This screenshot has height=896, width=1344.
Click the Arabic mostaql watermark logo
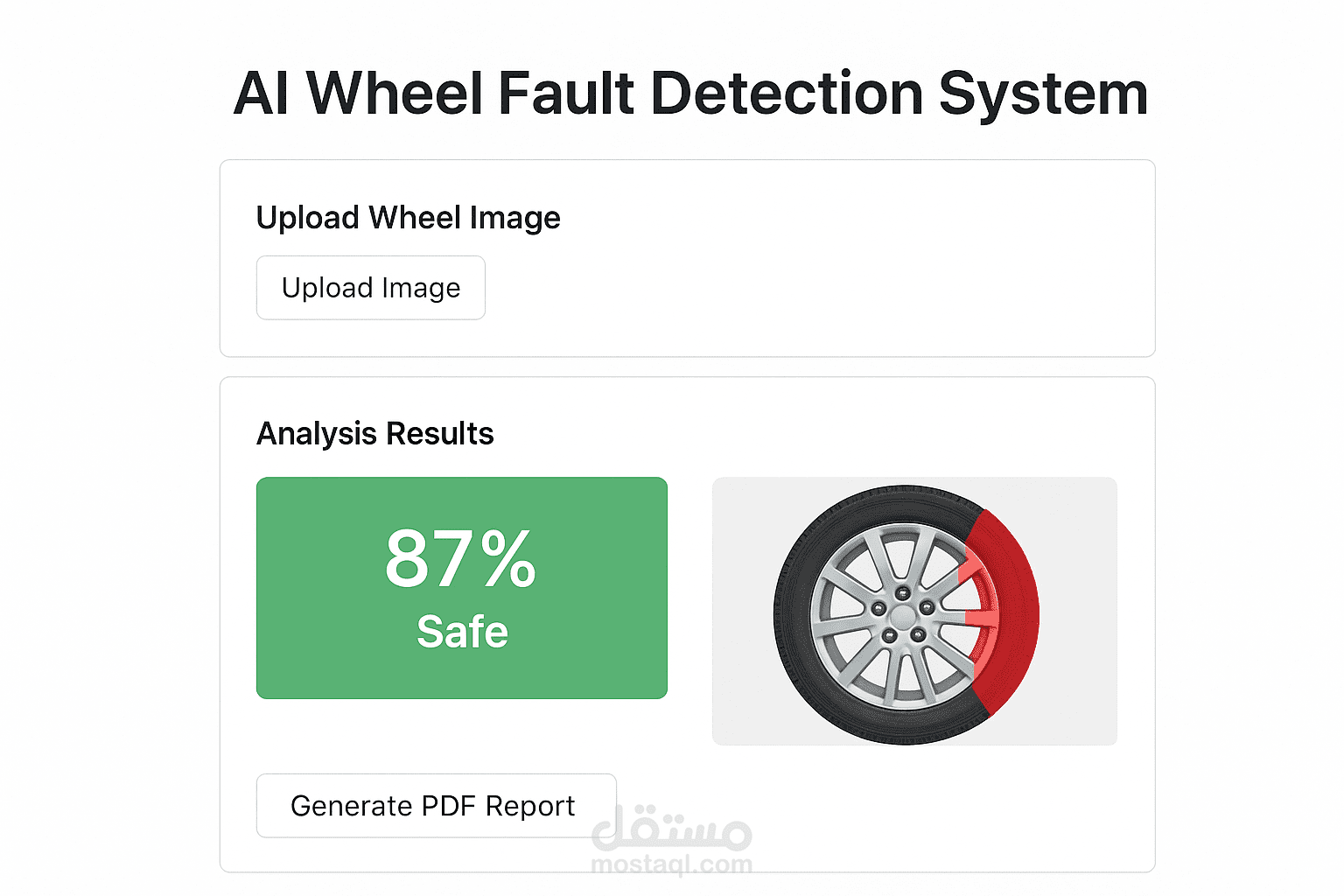tap(672, 829)
